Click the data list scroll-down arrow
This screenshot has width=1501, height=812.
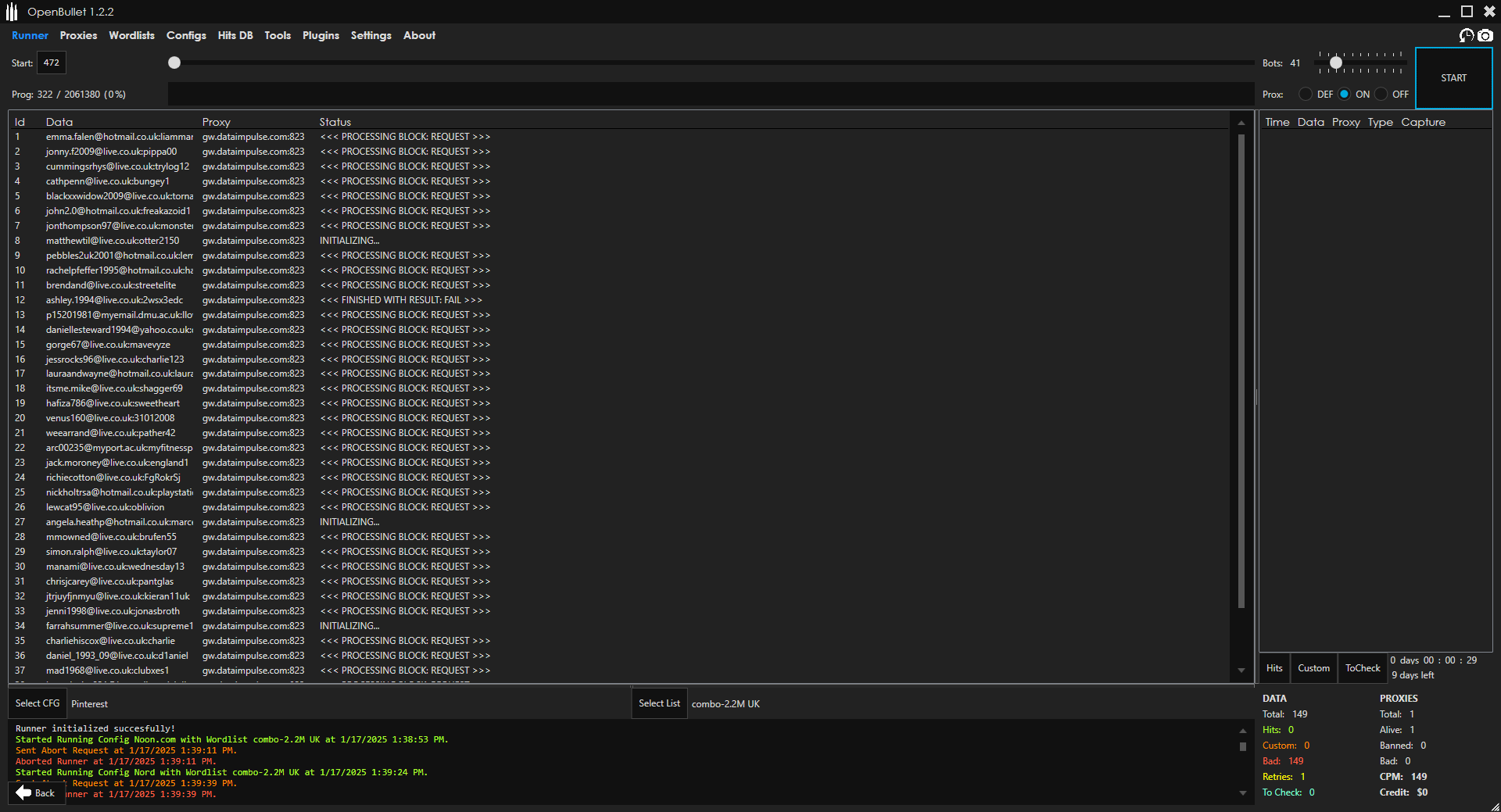tap(1241, 671)
